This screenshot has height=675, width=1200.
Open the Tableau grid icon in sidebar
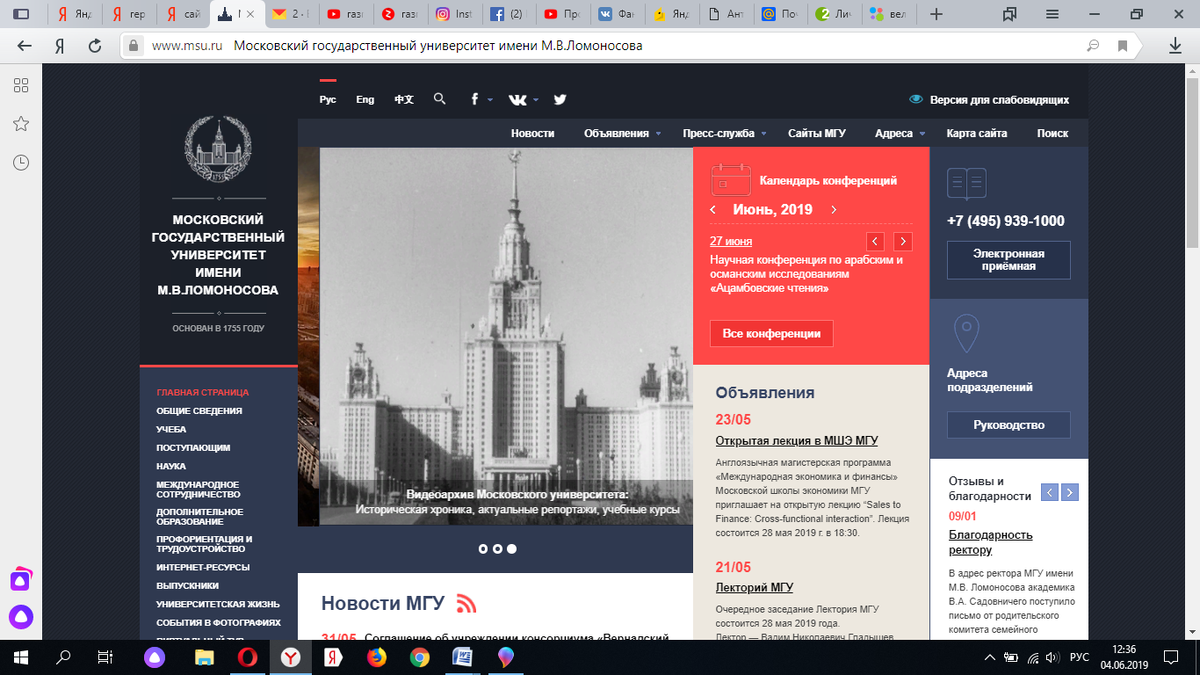pos(21,86)
